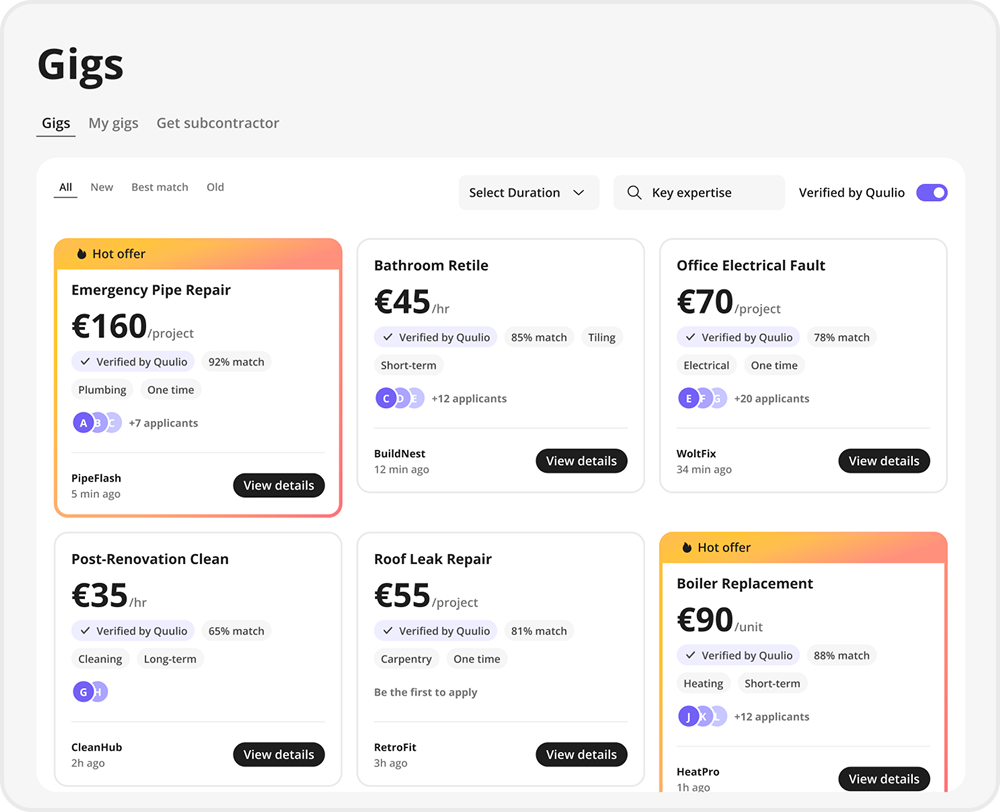Click the Plumbing tag on Emergency Pipe Repair
The width and height of the screenshot is (1000, 812).
tap(103, 390)
